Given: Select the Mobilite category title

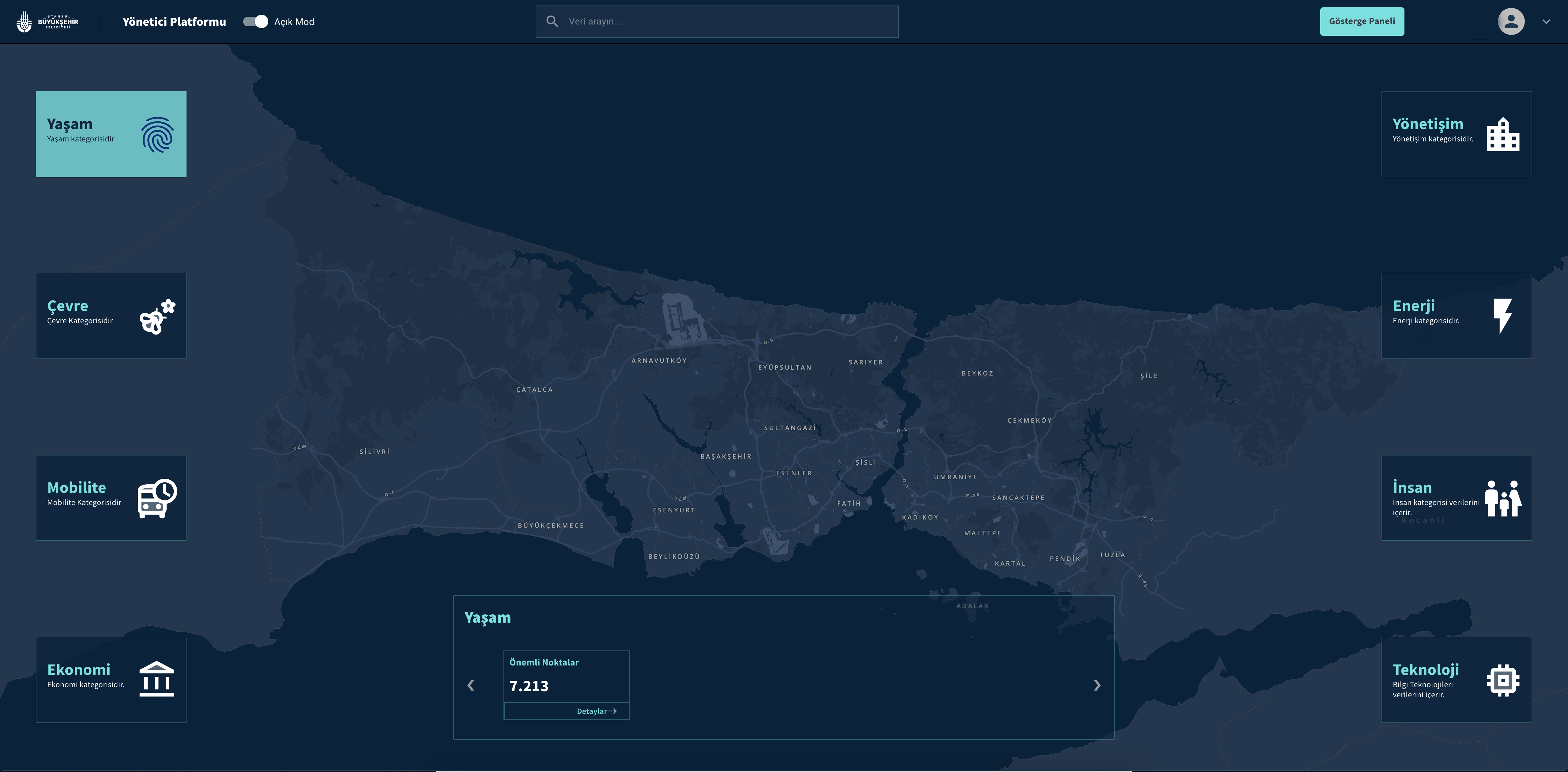Looking at the screenshot, I should tap(77, 488).
